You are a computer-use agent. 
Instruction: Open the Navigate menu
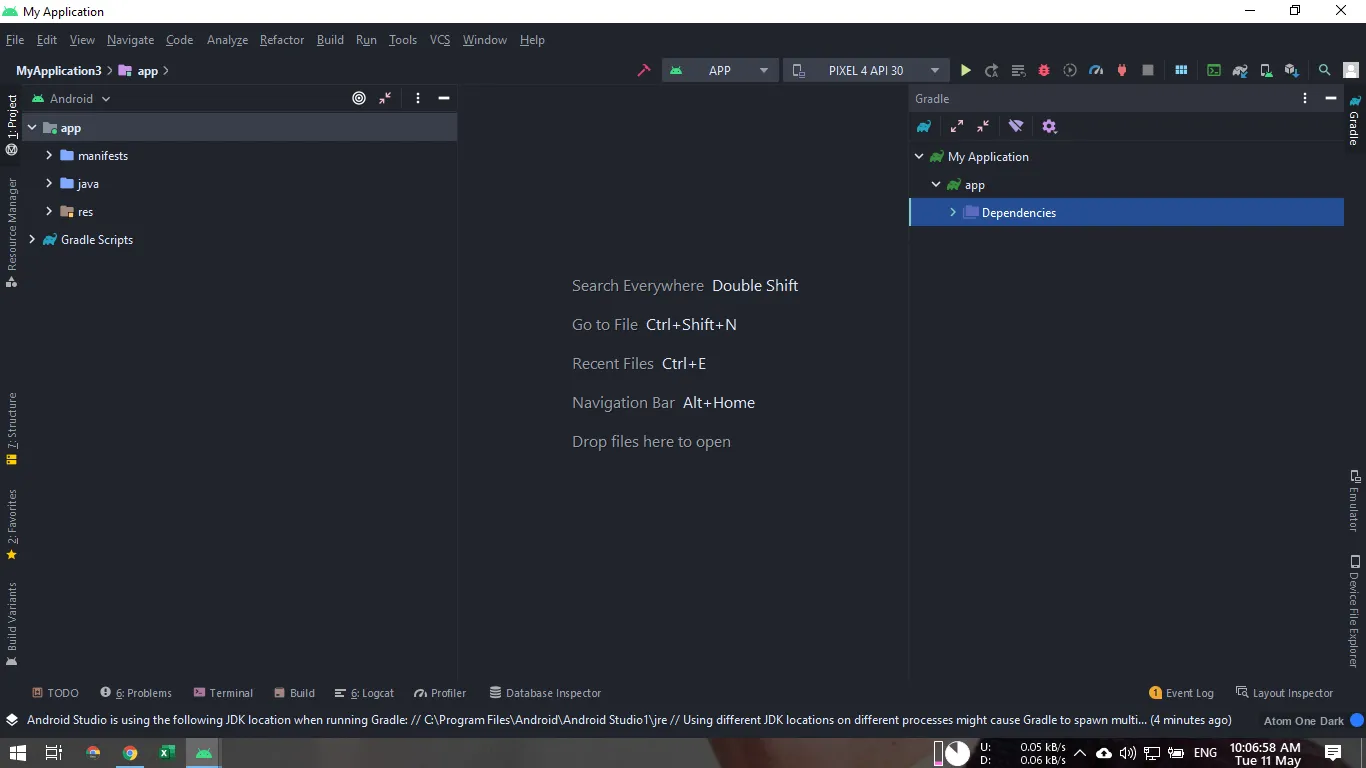coord(130,40)
